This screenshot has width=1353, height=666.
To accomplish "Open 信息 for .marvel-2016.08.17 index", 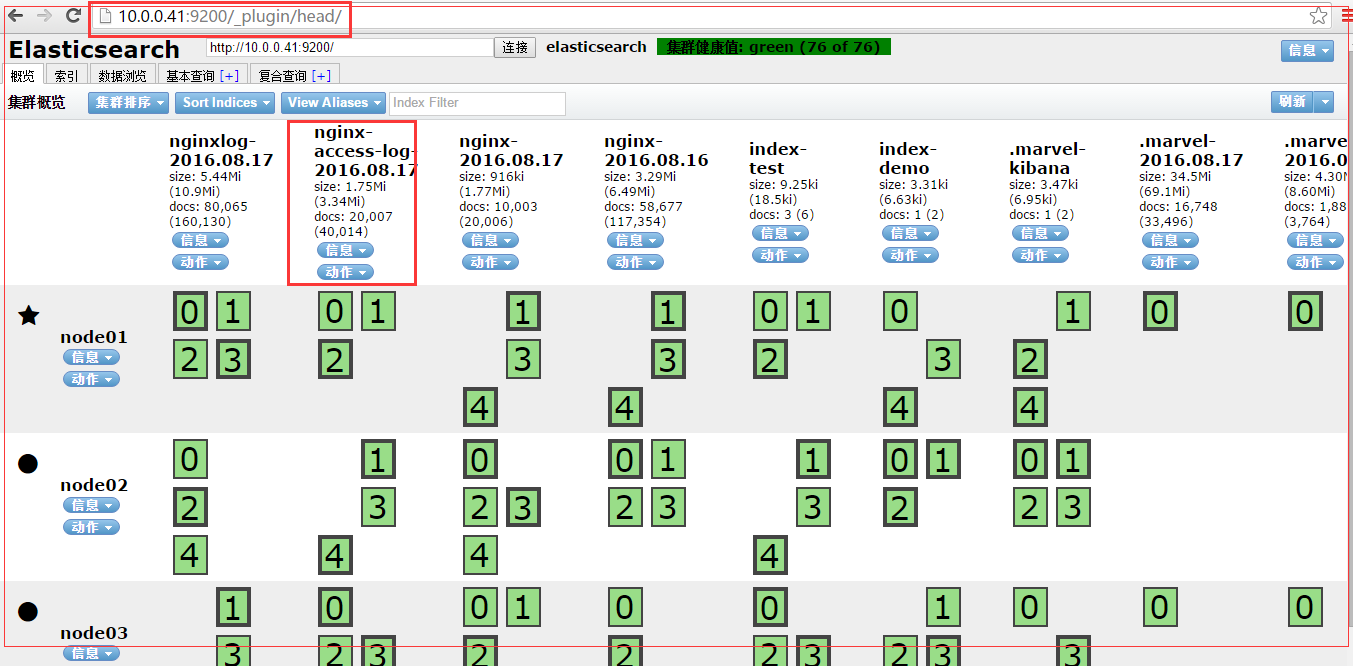I will (1170, 240).
